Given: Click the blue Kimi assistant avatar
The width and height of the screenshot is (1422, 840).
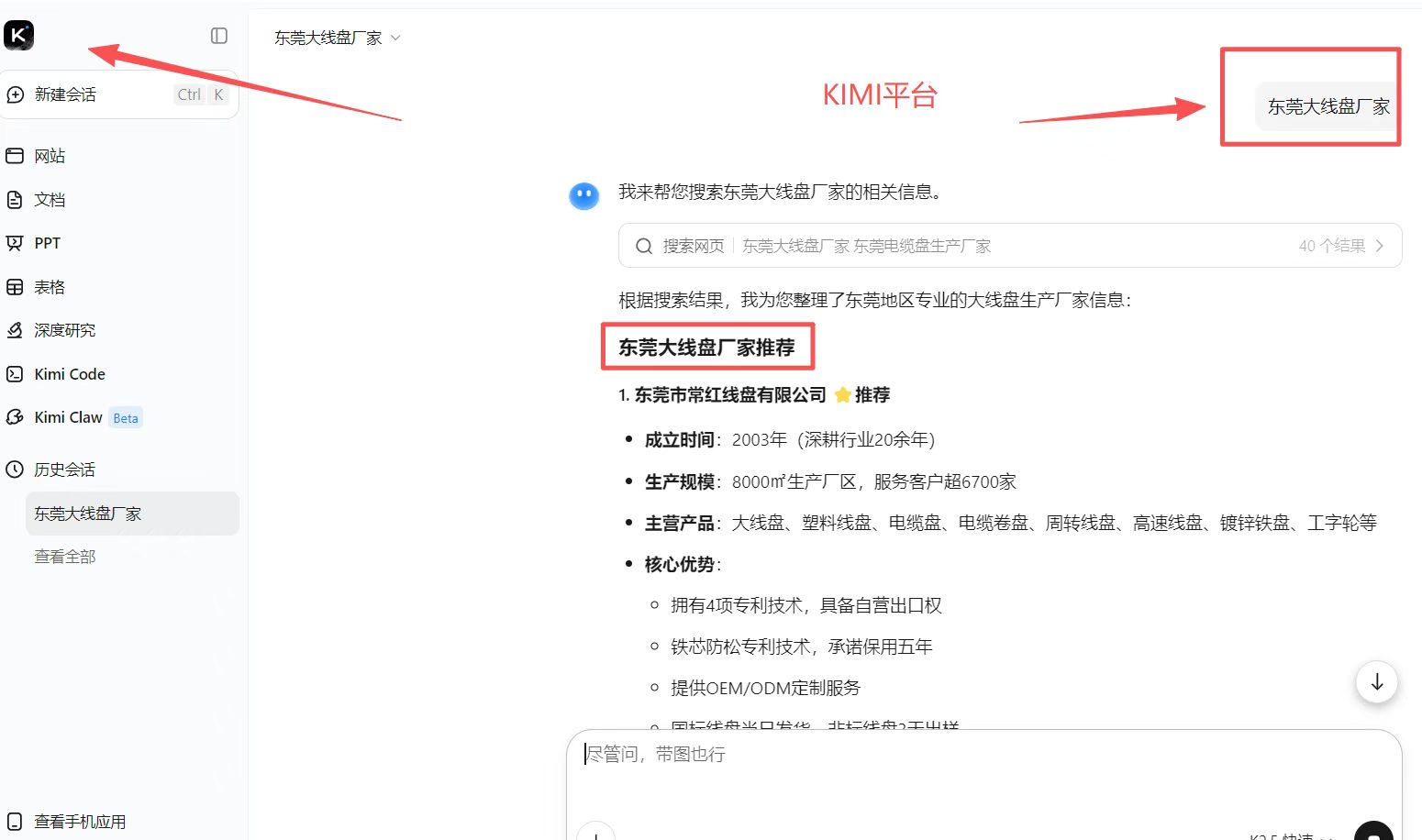Looking at the screenshot, I should 584,195.
